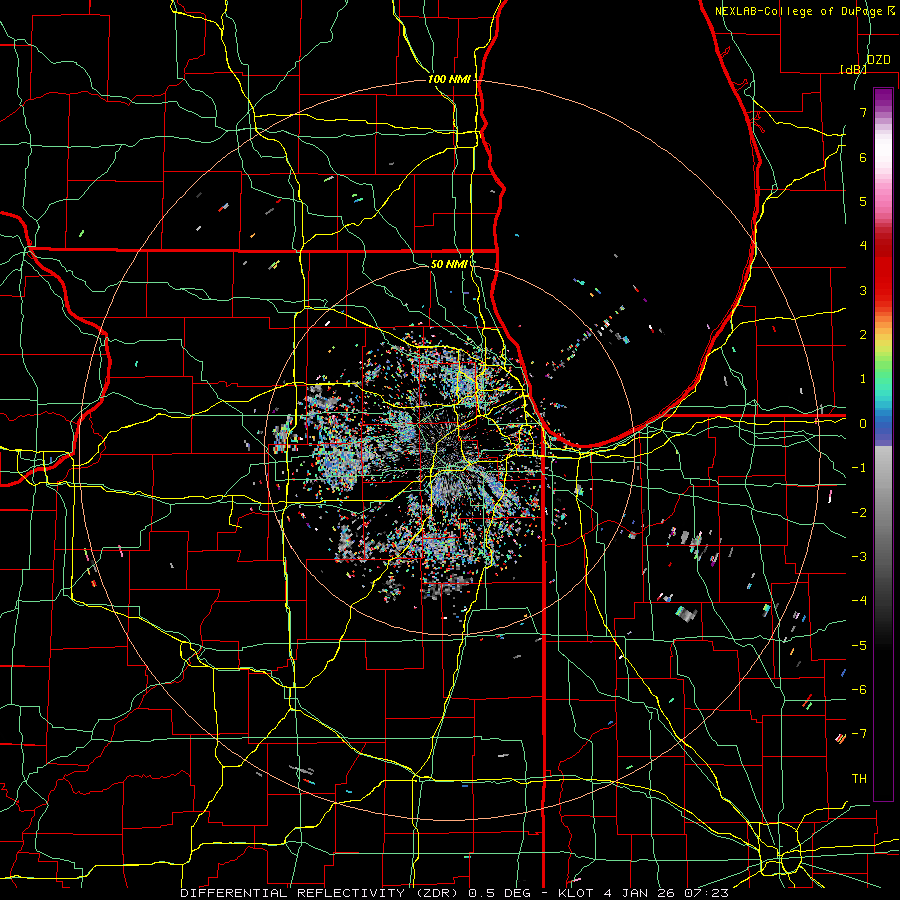900x900 pixels.
Task: Click the 7 value on the scale
Action: pyautogui.click(x=863, y=112)
